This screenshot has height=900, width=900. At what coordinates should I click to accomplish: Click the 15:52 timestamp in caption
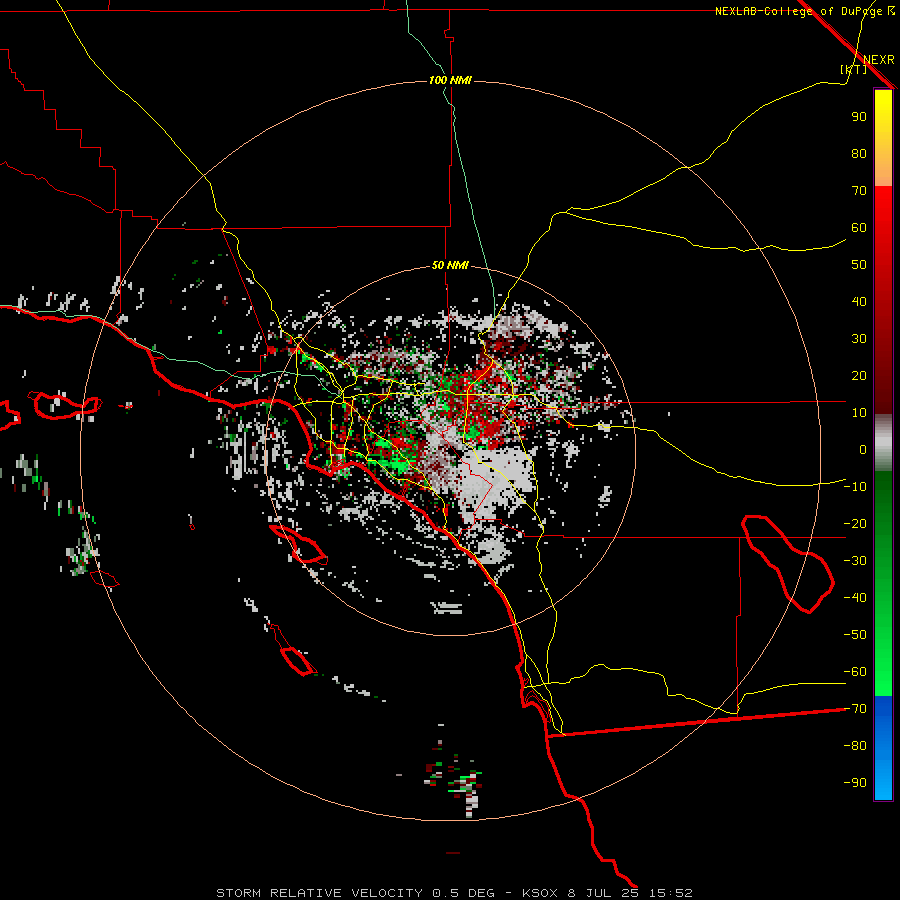(x=670, y=893)
